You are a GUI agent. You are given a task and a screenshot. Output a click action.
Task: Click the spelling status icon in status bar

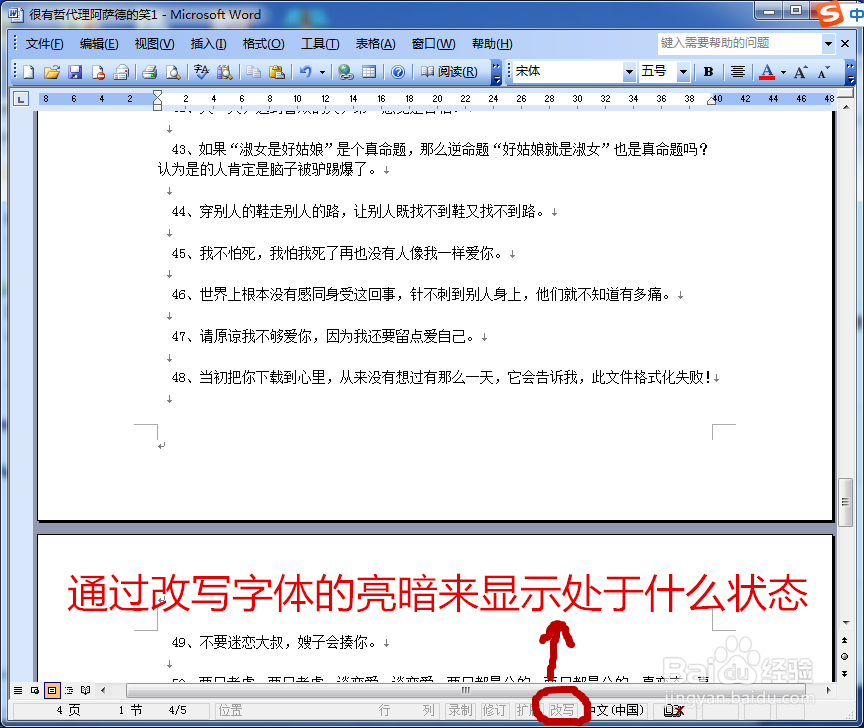673,711
